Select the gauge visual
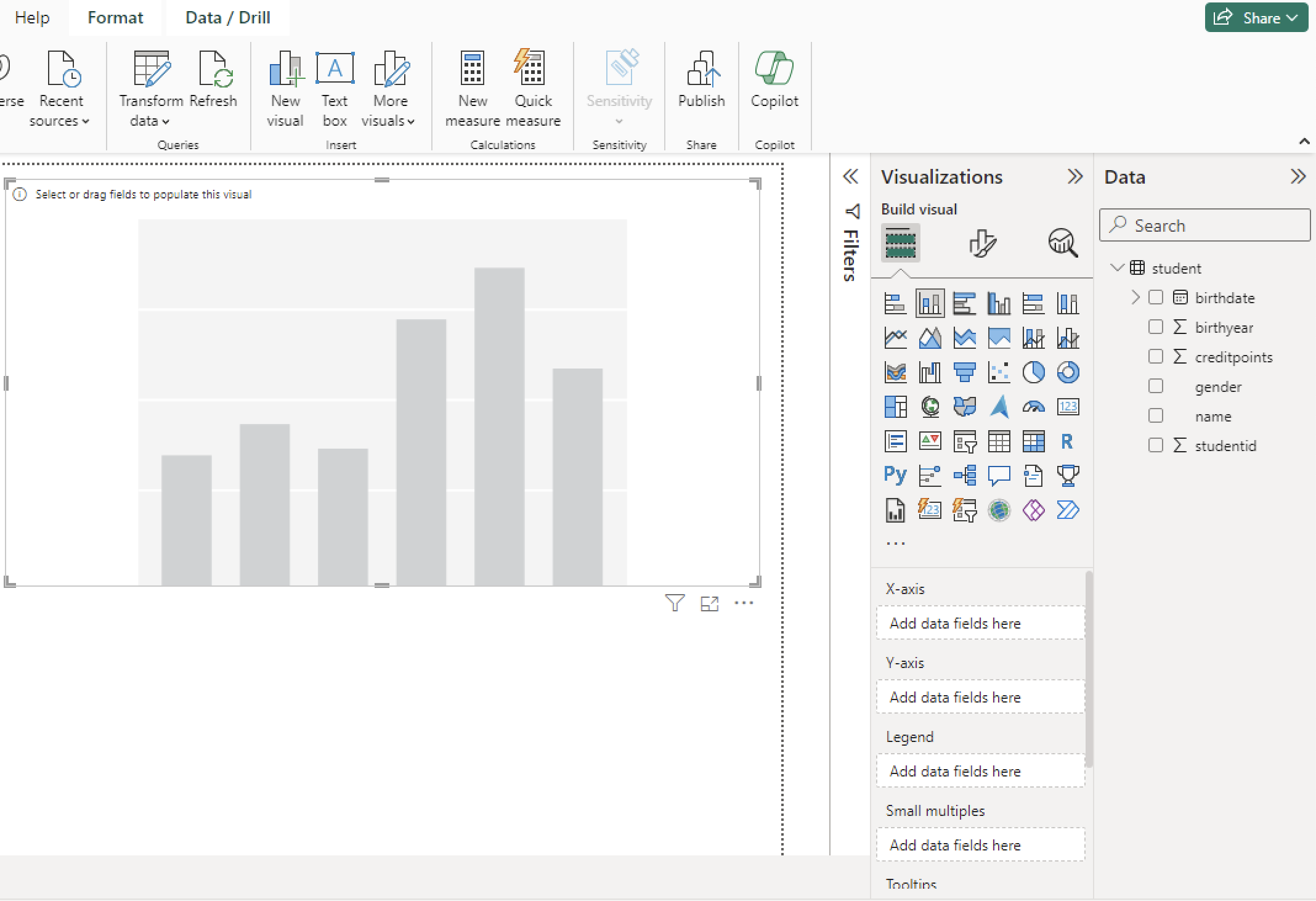1316x901 pixels. [1034, 407]
